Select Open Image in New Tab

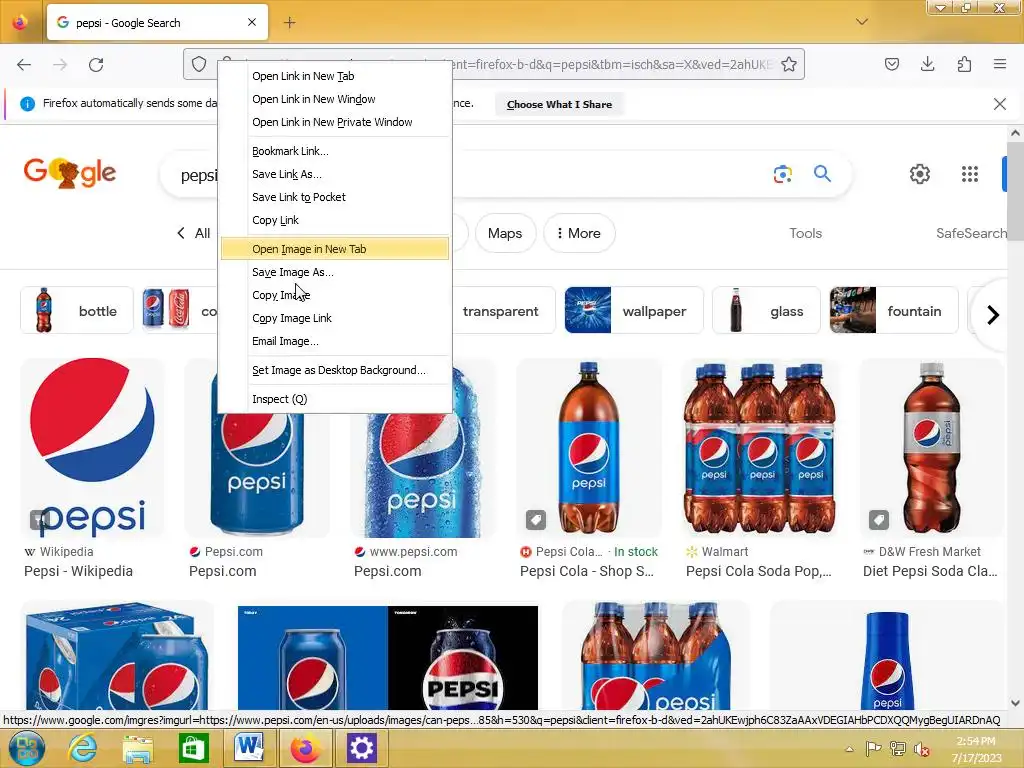(334, 249)
